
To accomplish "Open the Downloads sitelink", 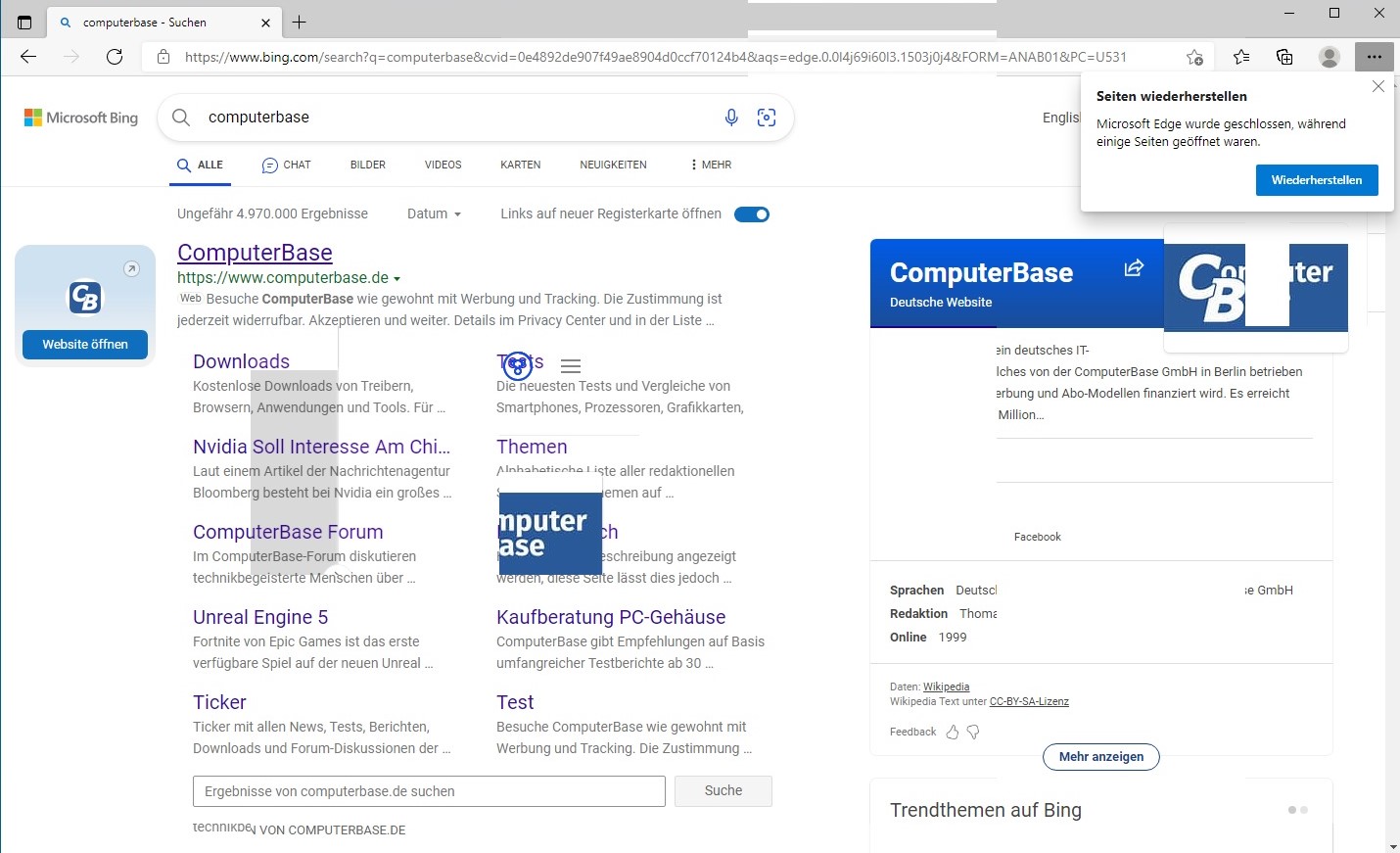I will pos(241,361).
